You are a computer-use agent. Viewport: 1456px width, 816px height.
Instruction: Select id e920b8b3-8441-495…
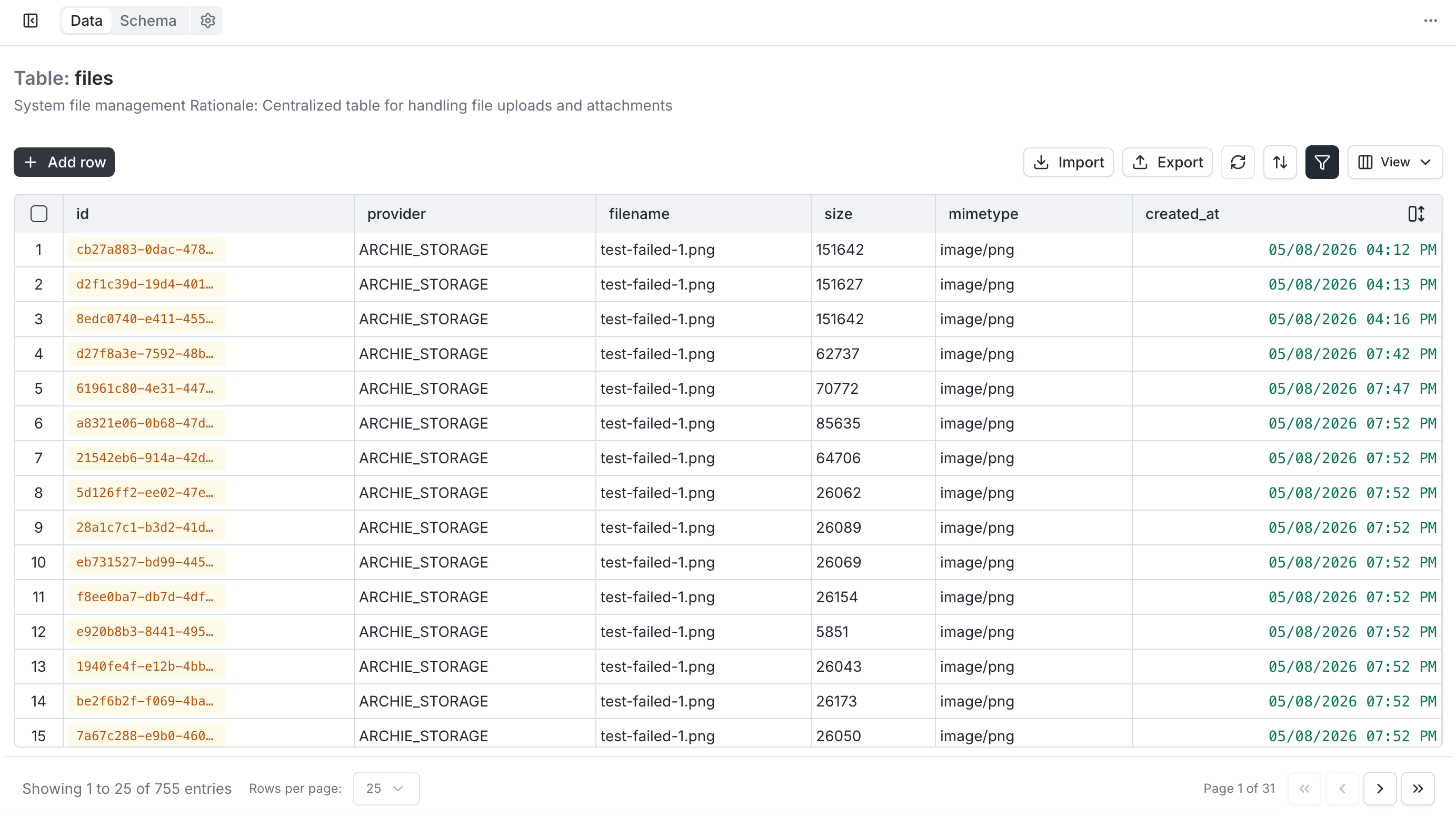point(146,632)
